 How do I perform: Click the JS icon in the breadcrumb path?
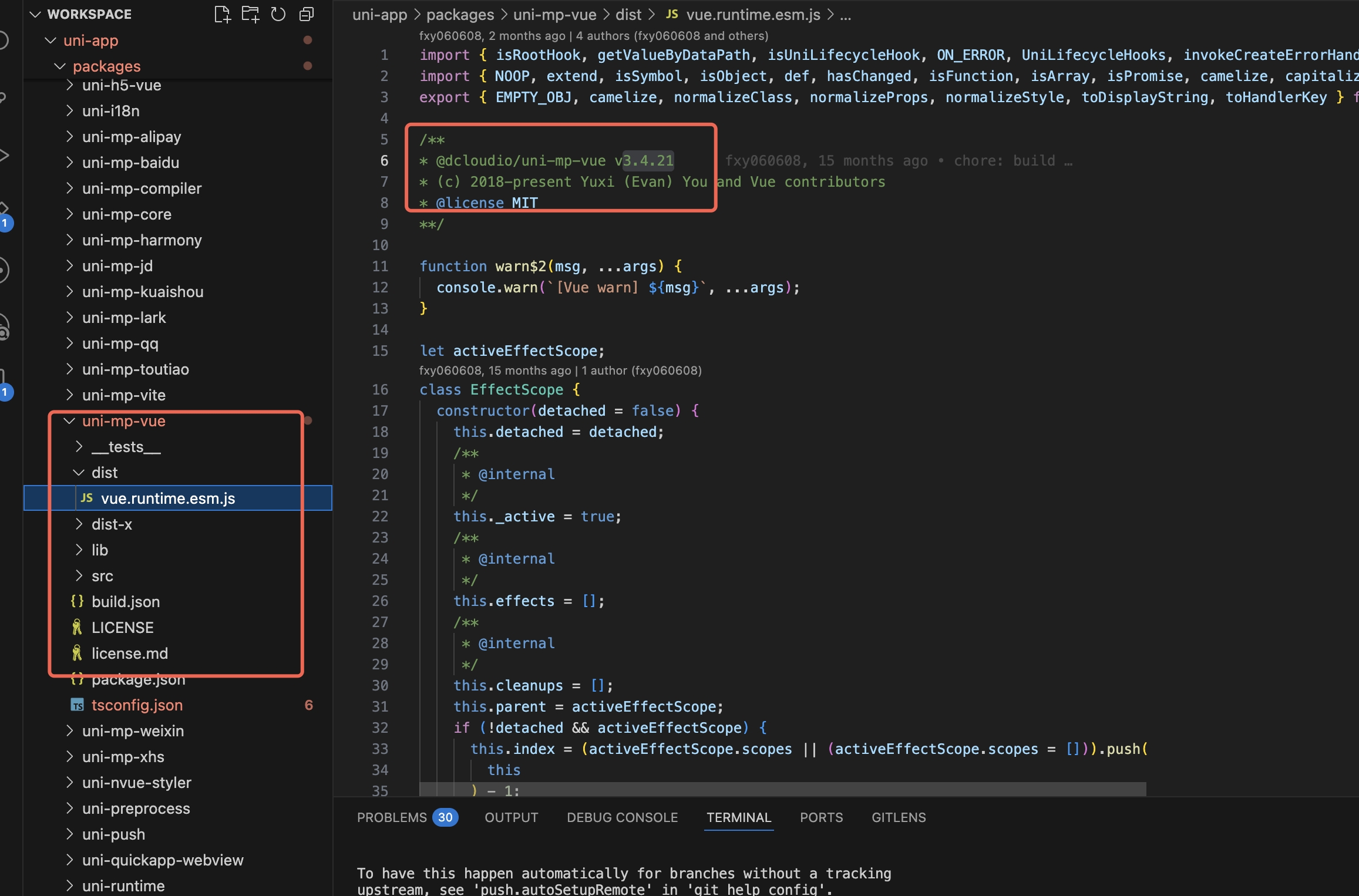pos(672,14)
